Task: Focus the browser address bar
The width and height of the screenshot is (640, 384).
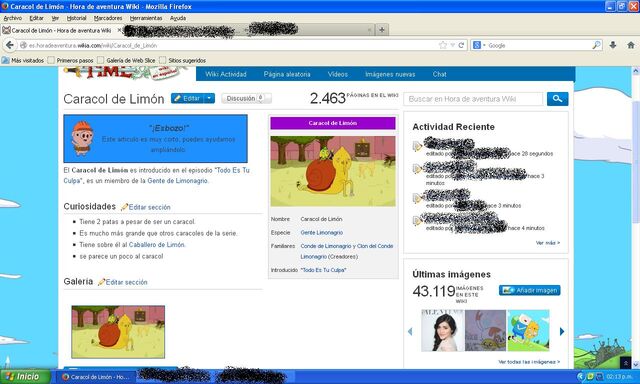Action: [x=229, y=45]
